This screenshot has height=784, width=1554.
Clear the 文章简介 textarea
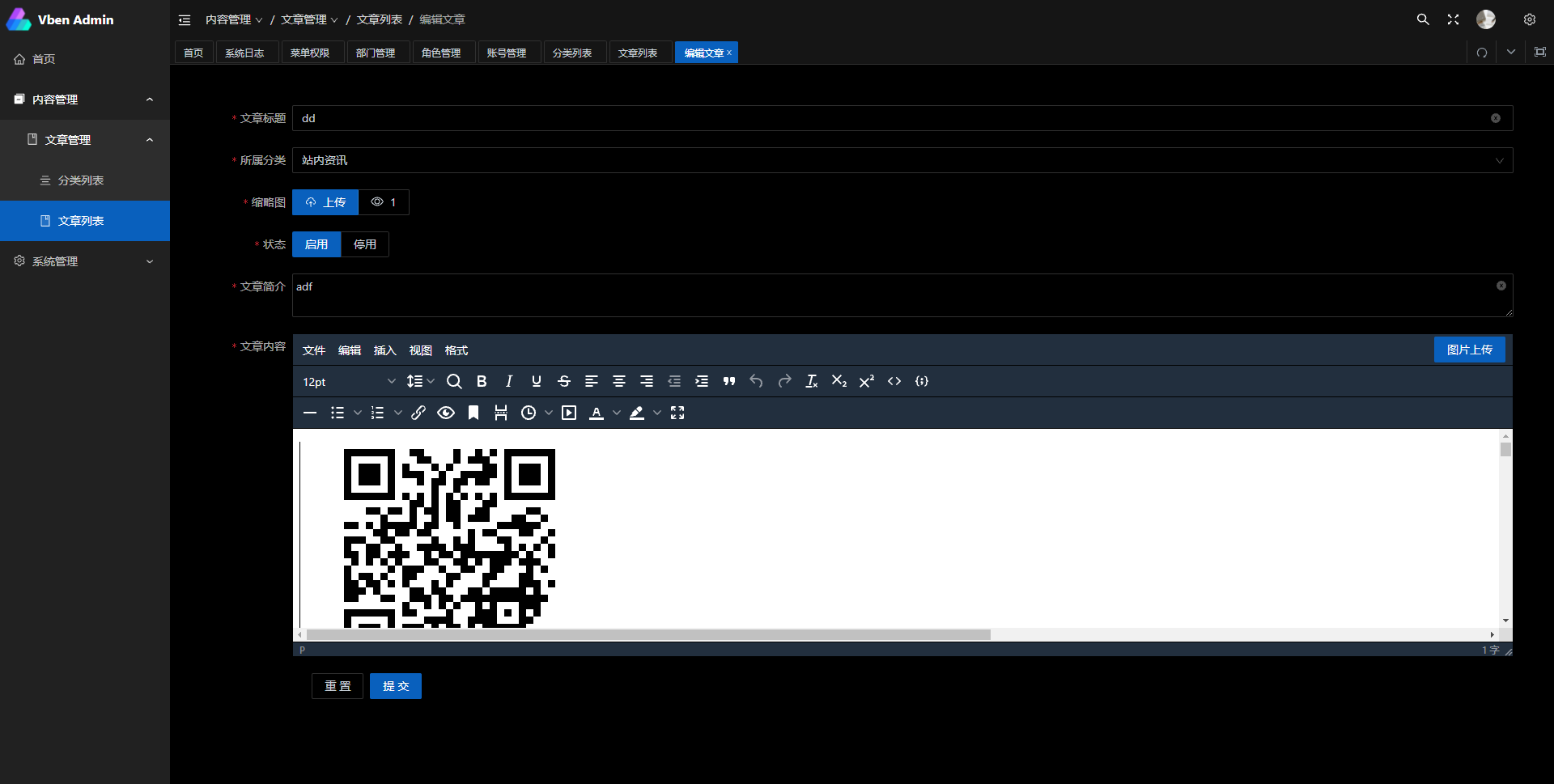(1501, 286)
